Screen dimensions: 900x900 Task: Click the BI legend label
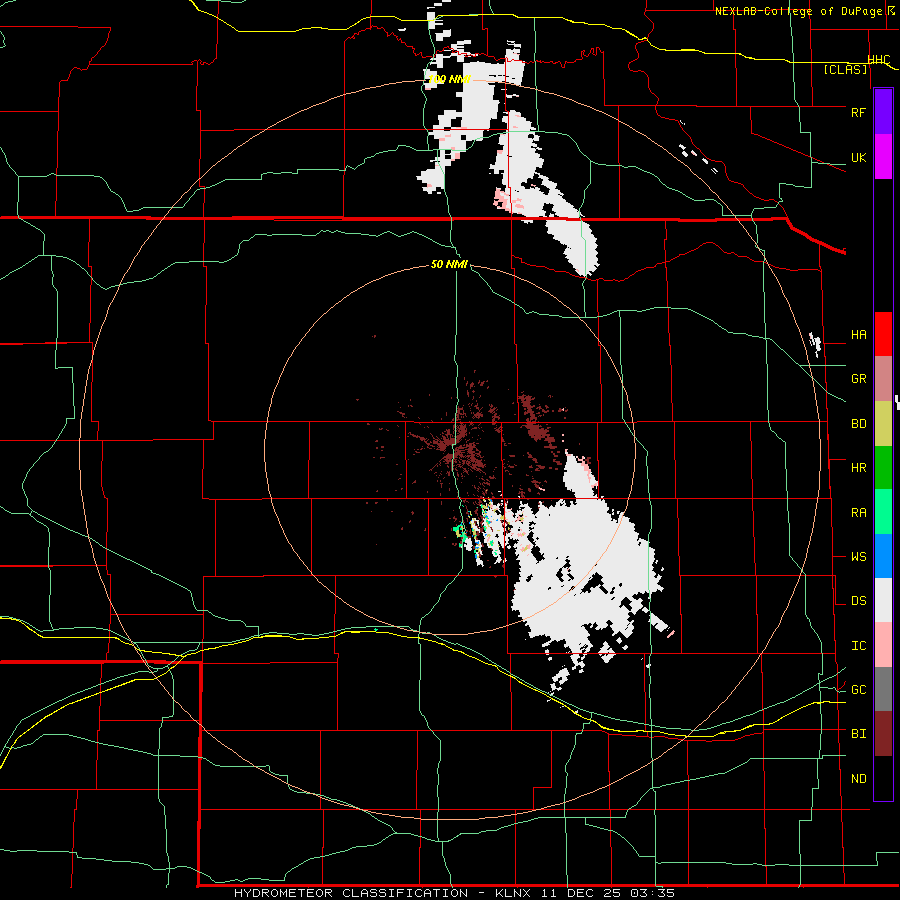[858, 734]
